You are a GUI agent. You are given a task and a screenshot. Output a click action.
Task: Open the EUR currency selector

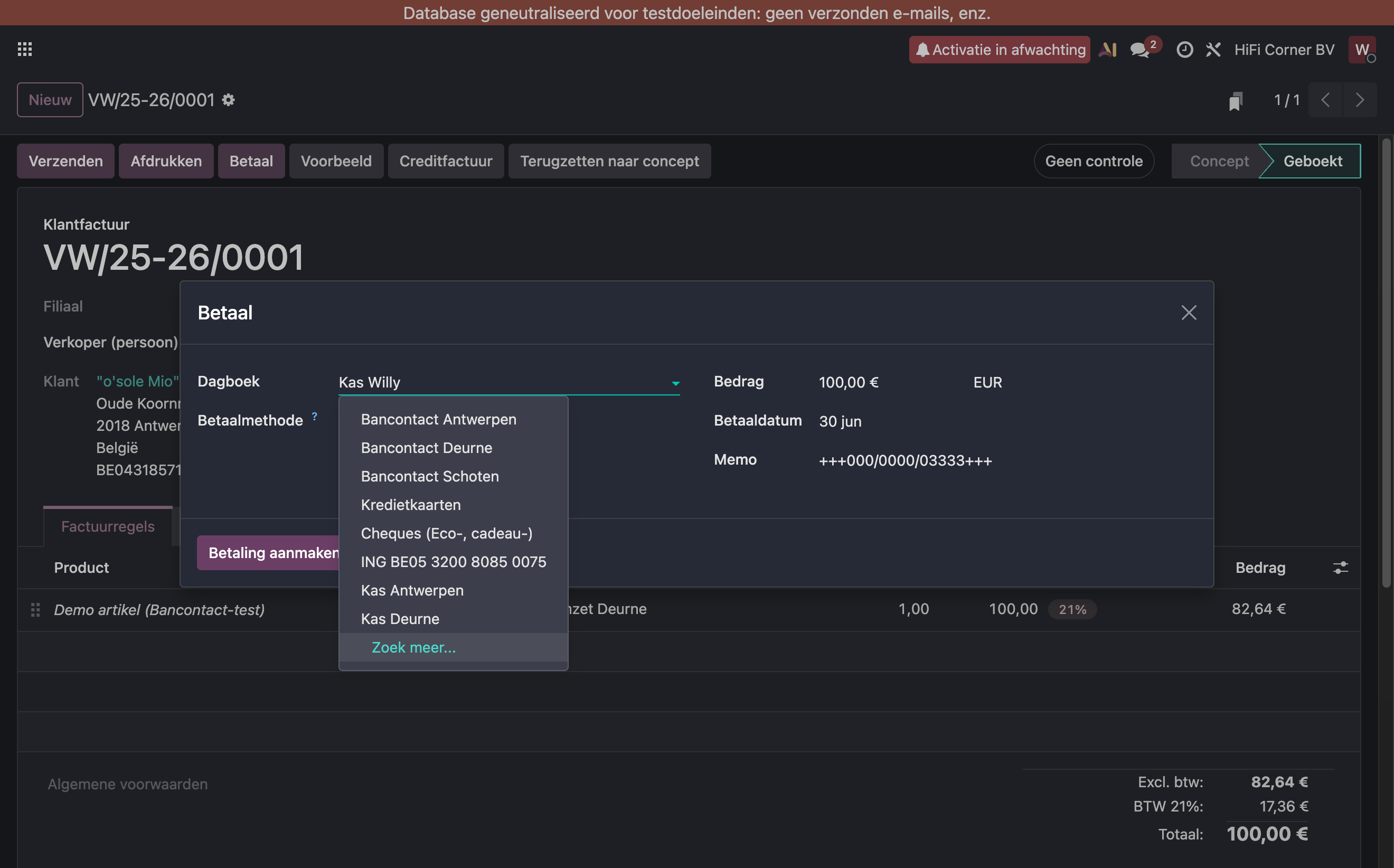pyautogui.click(x=987, y=382)
